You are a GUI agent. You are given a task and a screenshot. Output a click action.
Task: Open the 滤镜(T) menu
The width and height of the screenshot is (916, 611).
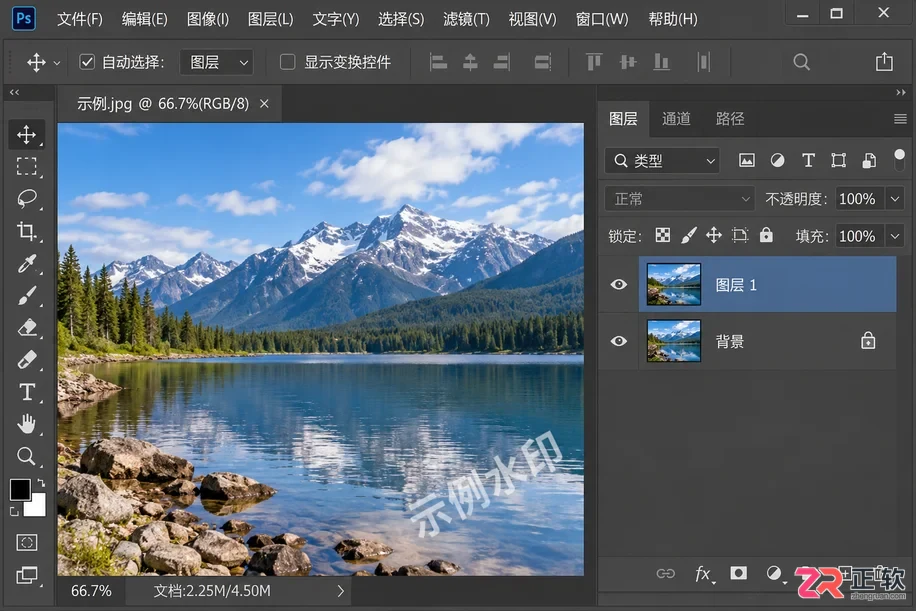coord(466,19)
